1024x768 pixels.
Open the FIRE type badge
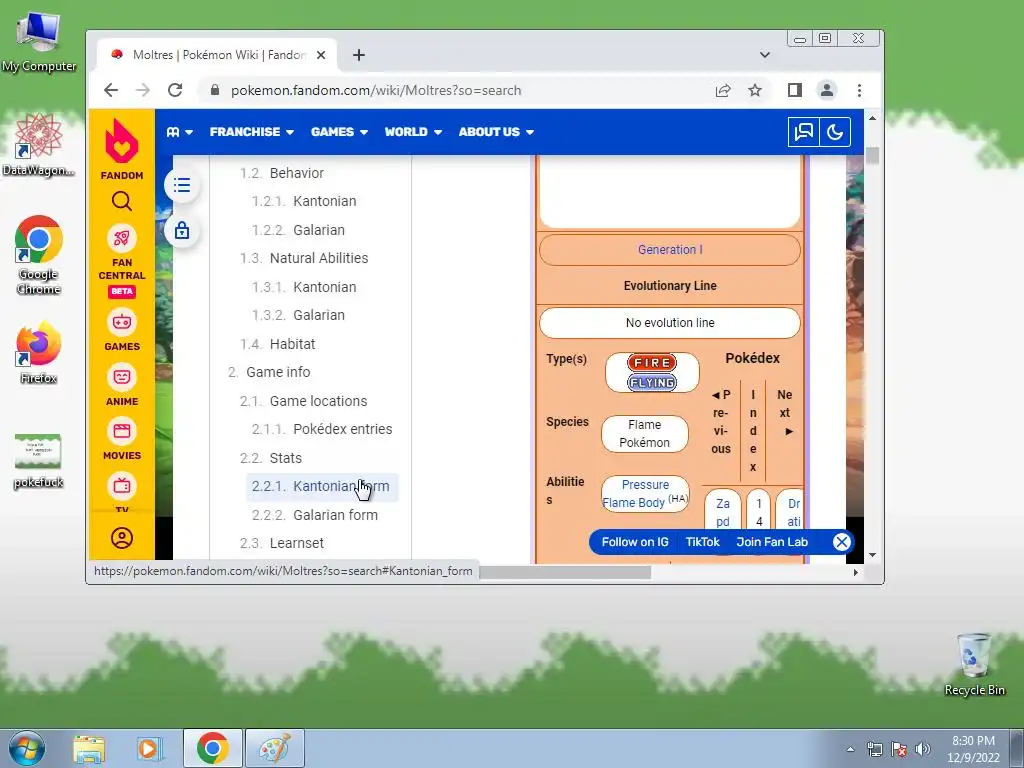tap(652, 362)
